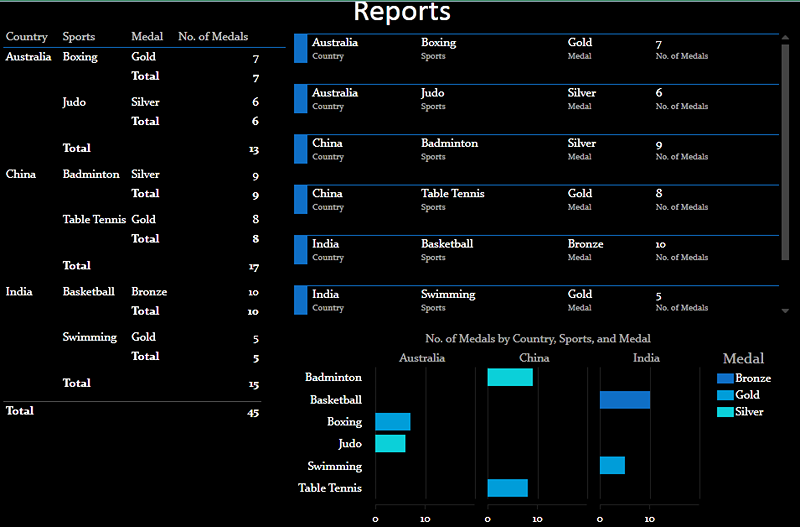Screen dimensions: 800x527
Task: Click the Sports column header in the matrix
Action: (79, 37)
